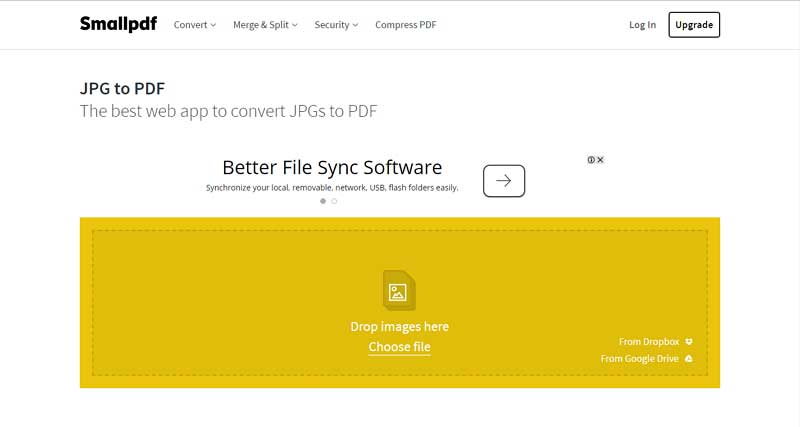
Task: Click the ad info icon
Action: click(591, 160)
